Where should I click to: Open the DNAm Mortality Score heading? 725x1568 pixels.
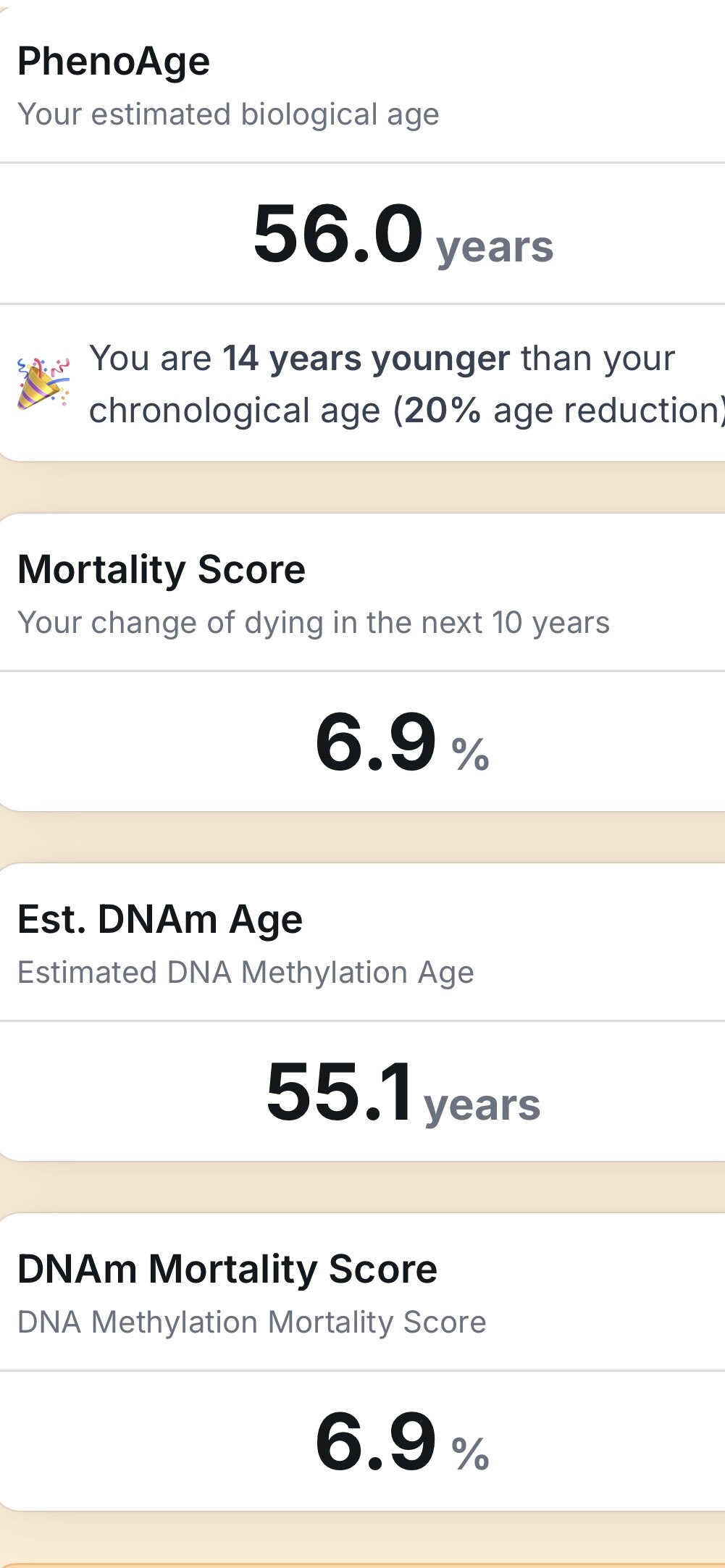click(227, 1270)
